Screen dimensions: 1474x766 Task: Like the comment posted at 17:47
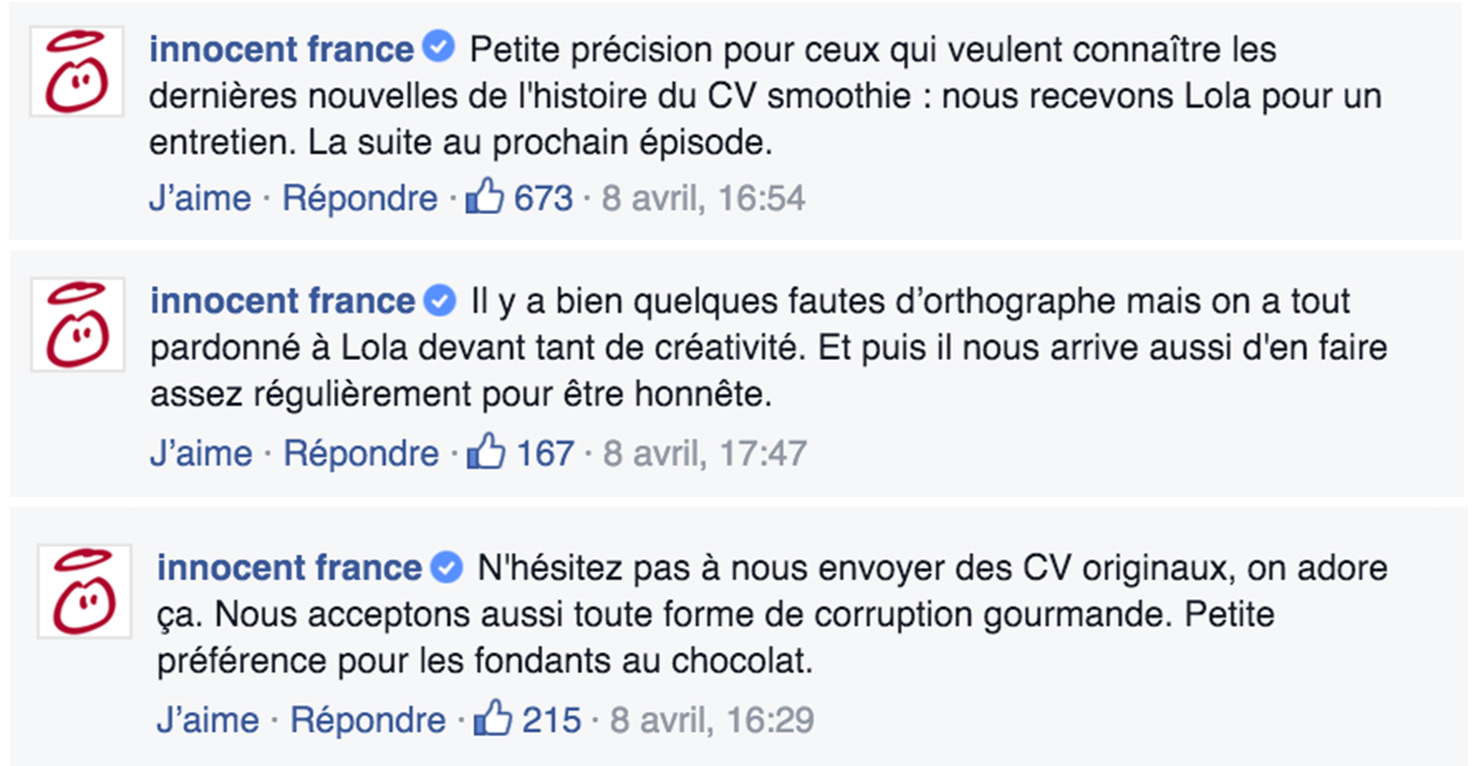coord(200,454)
